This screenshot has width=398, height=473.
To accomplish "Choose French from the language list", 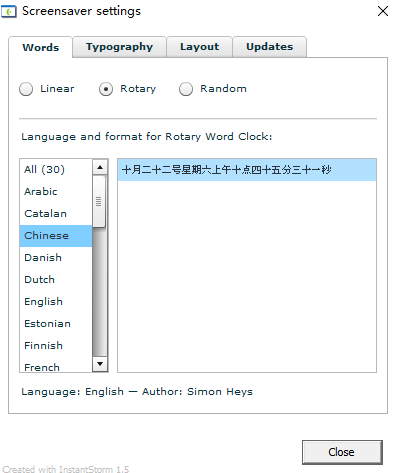I will (x=56, y=365).
